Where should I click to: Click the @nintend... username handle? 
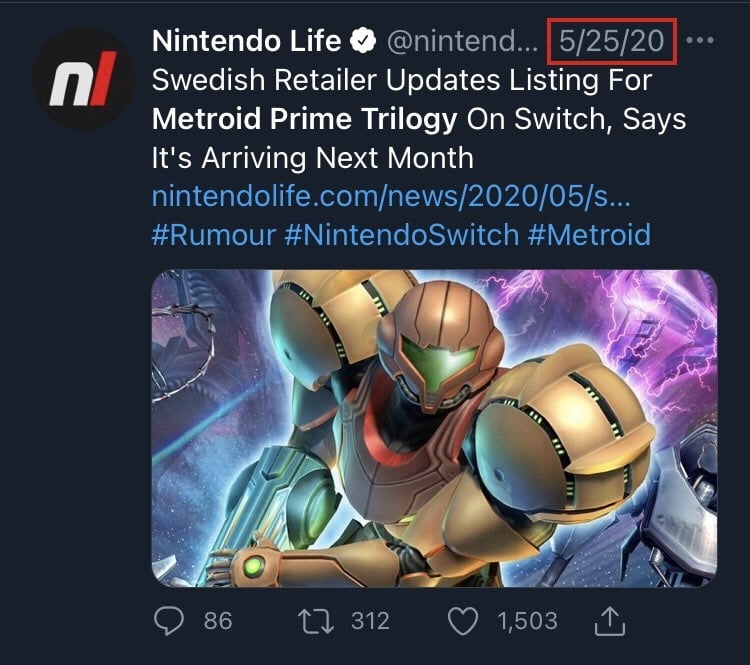coord(464,43)
